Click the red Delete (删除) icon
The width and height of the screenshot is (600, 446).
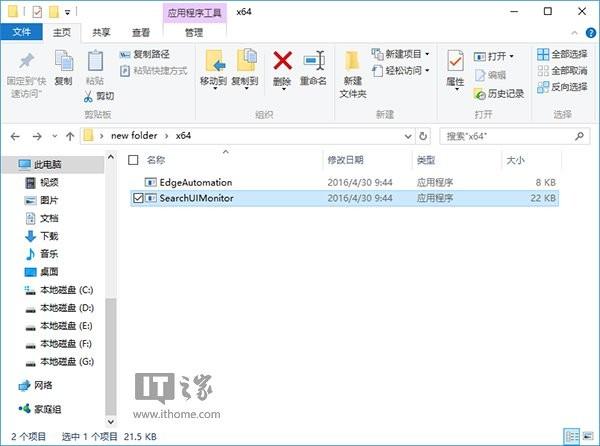282,61
